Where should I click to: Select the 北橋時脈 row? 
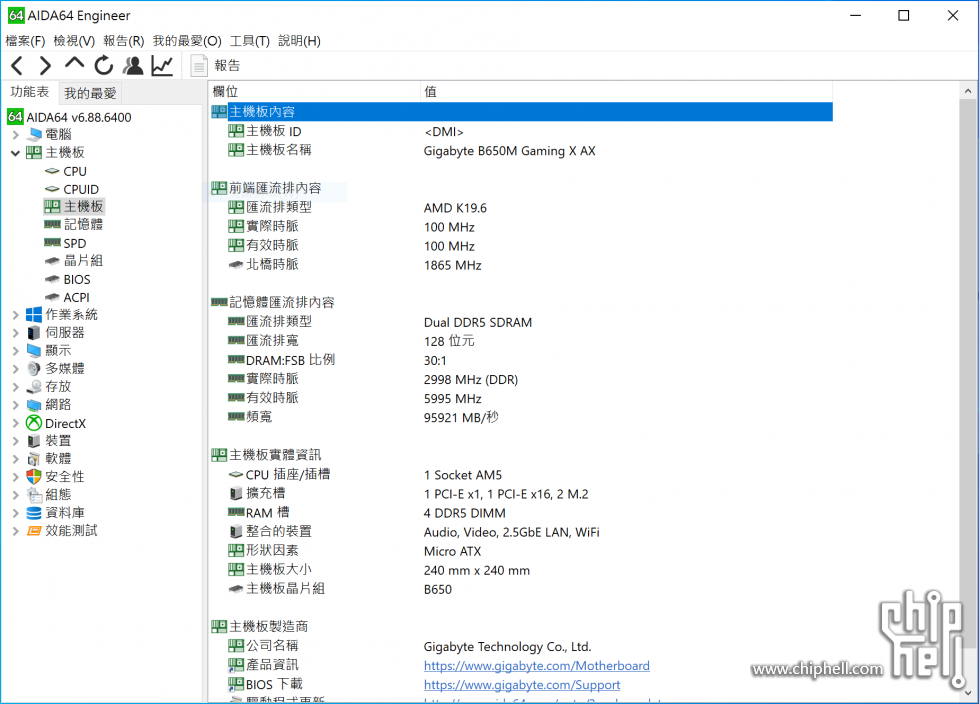coord(521,265)
